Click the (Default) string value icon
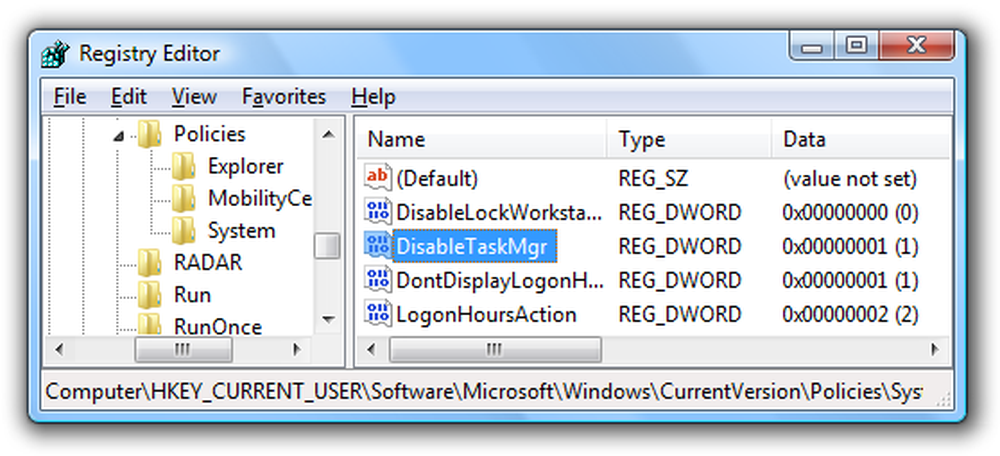Image resolution: width=1000 pixels, height=456 pixels. [x=377, y=178]
